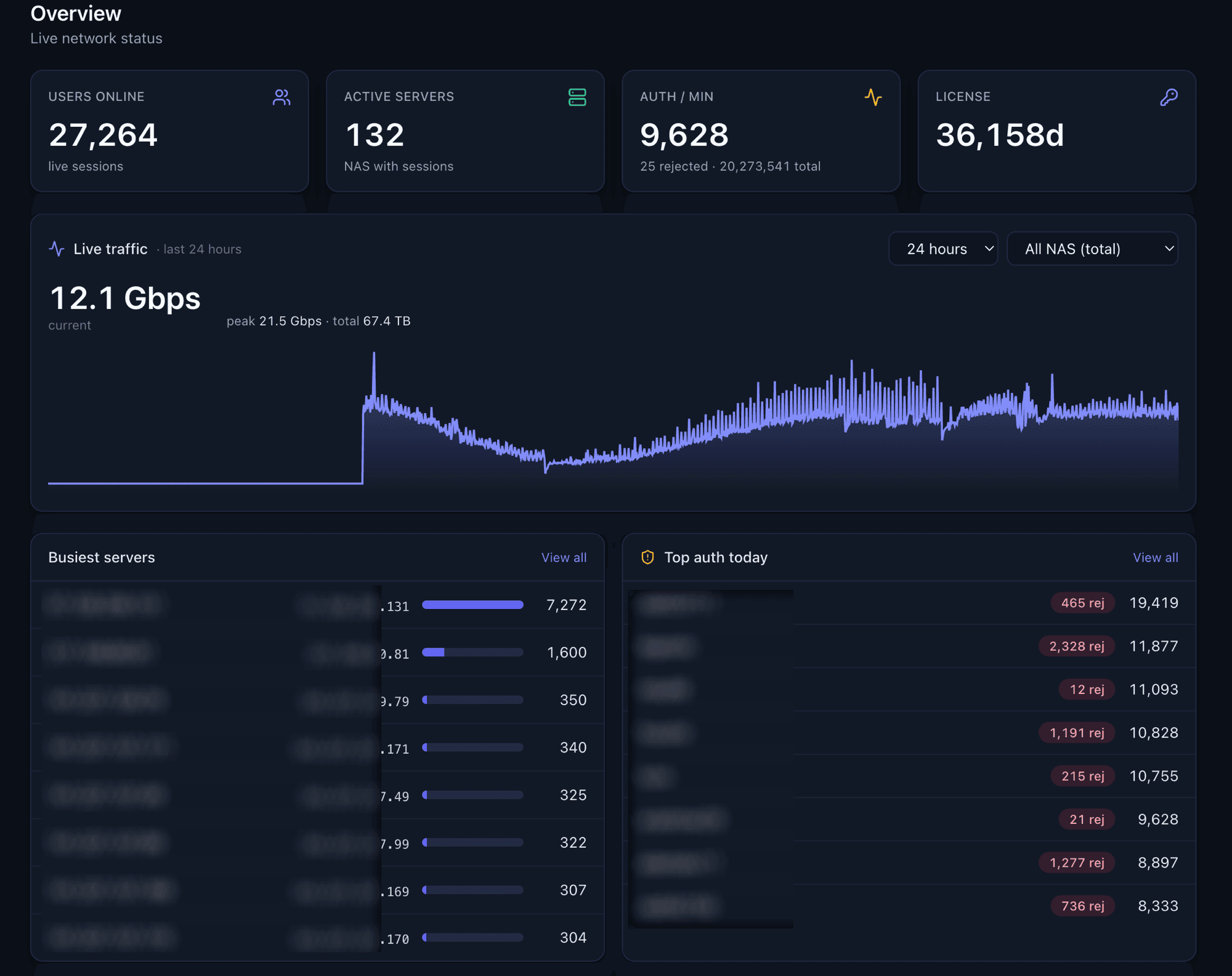Click the key icon in License card
This screenshot has width=1232, height=976.
click(x=1169, y=97)
